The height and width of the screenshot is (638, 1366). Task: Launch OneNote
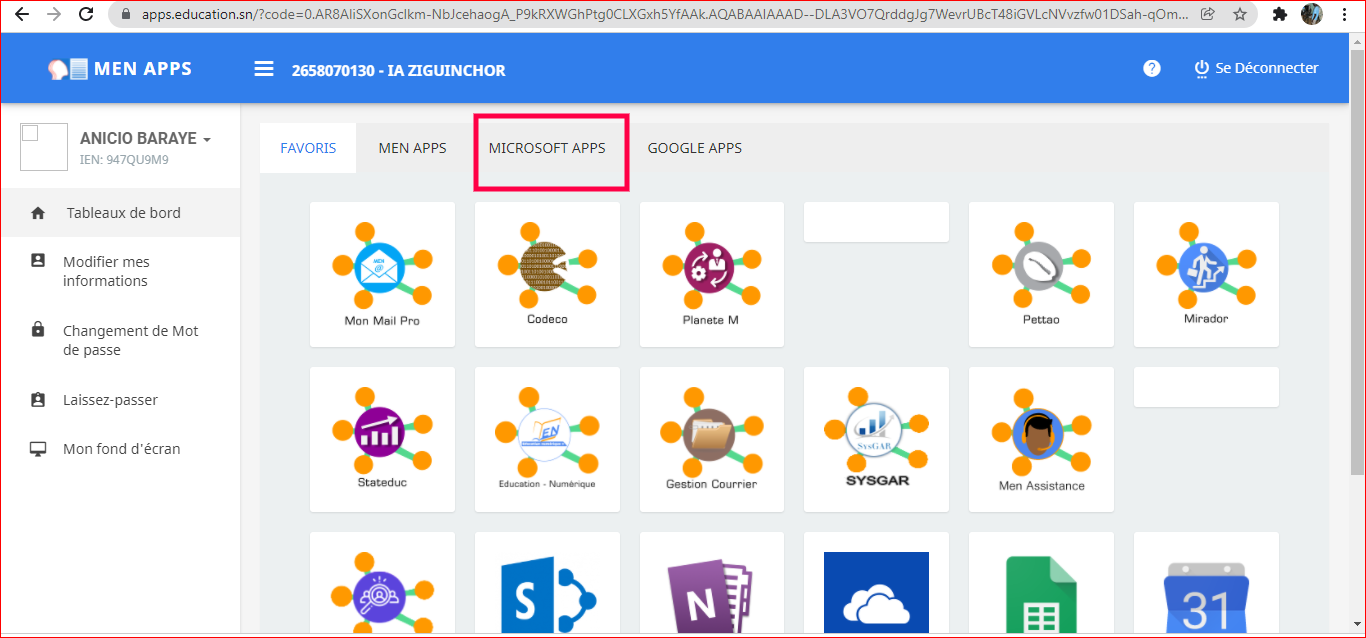click(711, 592)
